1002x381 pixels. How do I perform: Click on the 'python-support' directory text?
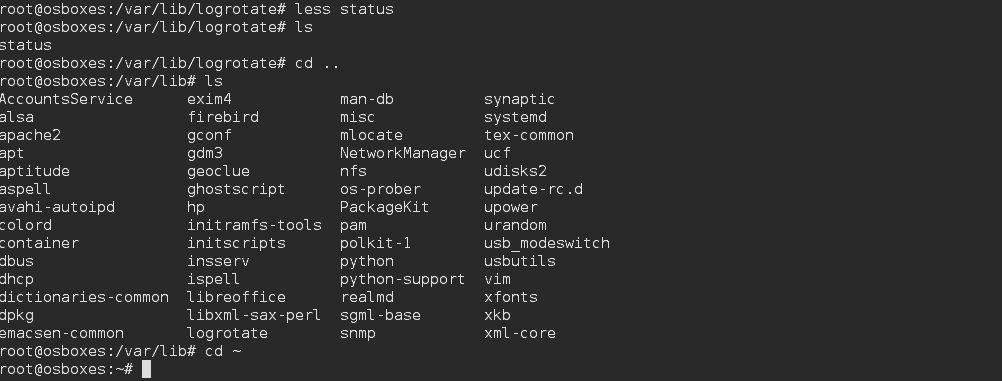click(x=403, y=279)
